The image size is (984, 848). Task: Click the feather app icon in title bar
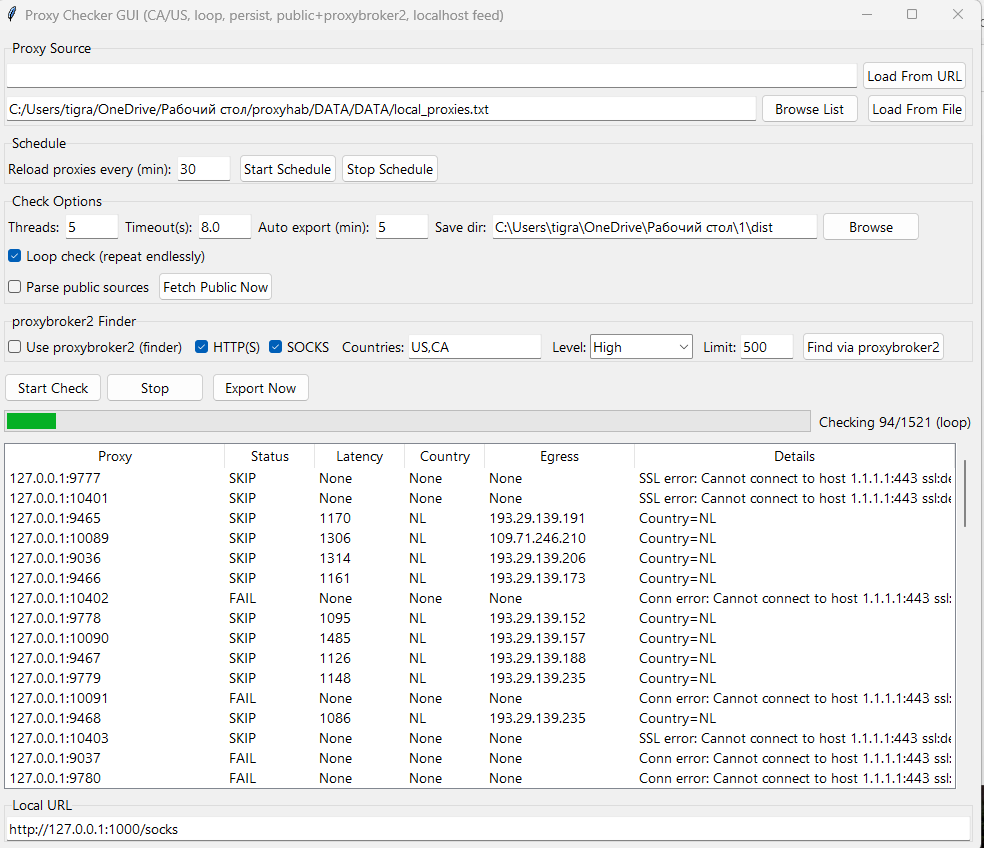[x=11, y=15]
